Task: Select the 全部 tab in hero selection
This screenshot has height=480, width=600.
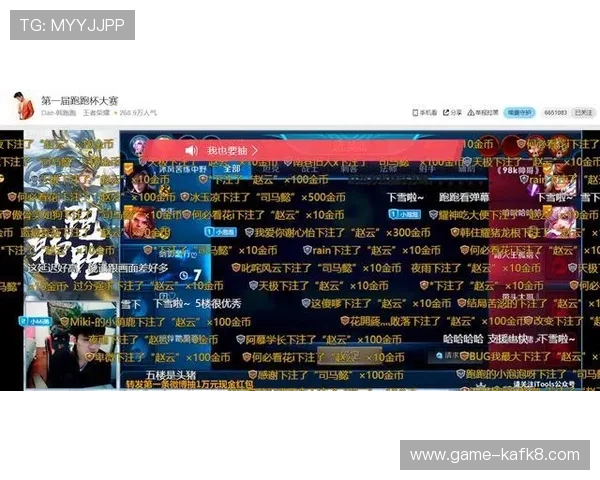Action: 232,169
